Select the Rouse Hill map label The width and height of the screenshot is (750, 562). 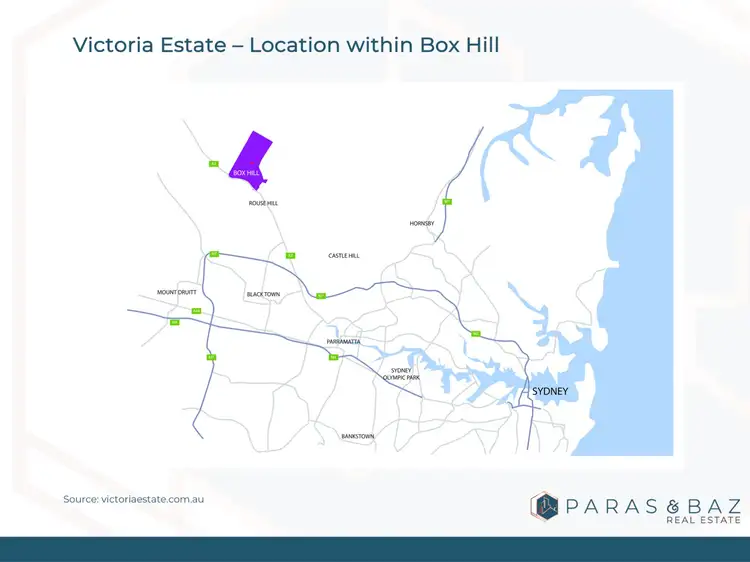263,203
